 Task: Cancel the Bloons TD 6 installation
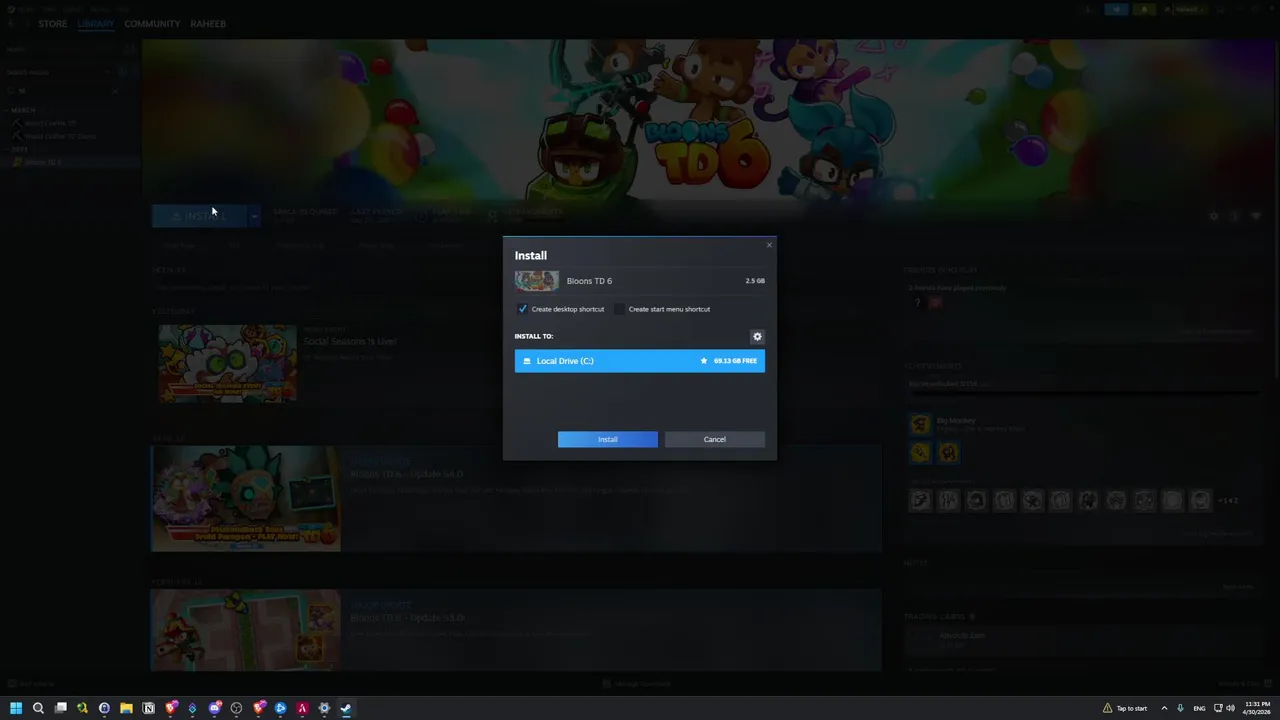tap(714, 439)
